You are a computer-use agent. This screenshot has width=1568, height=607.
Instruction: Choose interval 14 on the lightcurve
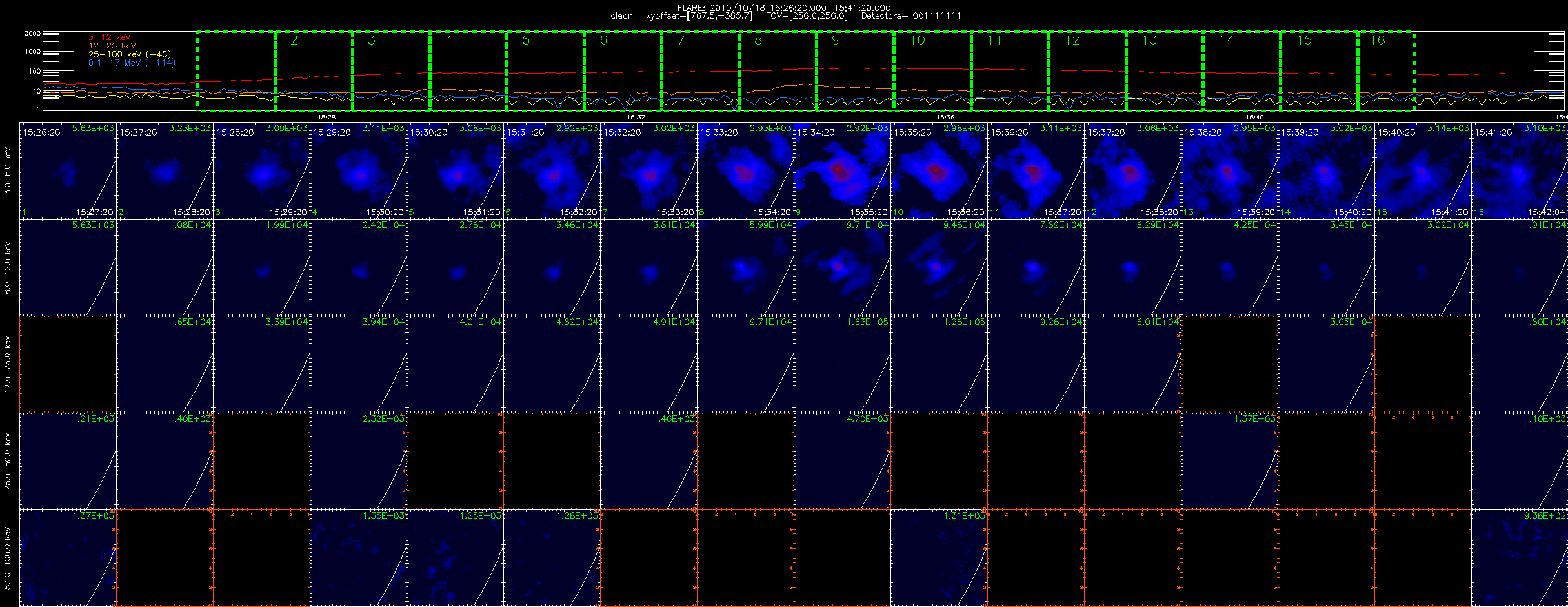[1242, 71]
